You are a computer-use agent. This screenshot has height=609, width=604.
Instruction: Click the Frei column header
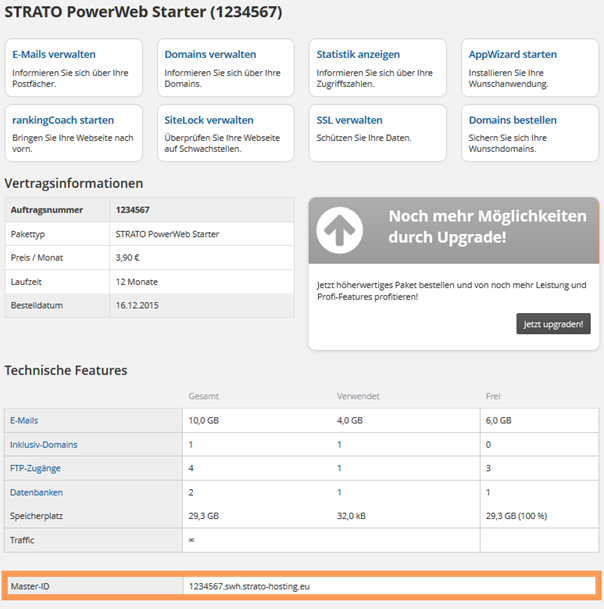point(493,396)
